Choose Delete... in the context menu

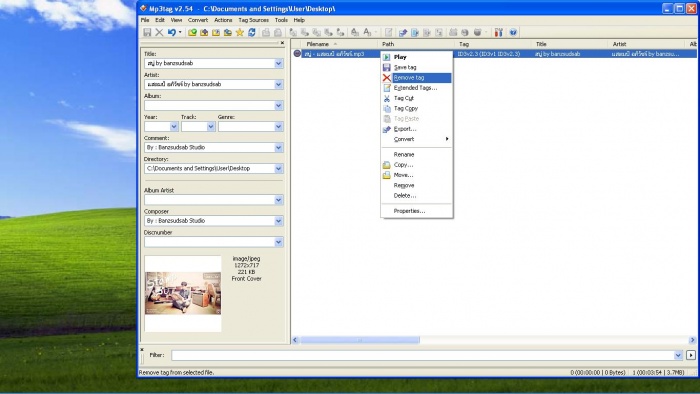click(417, 195)
